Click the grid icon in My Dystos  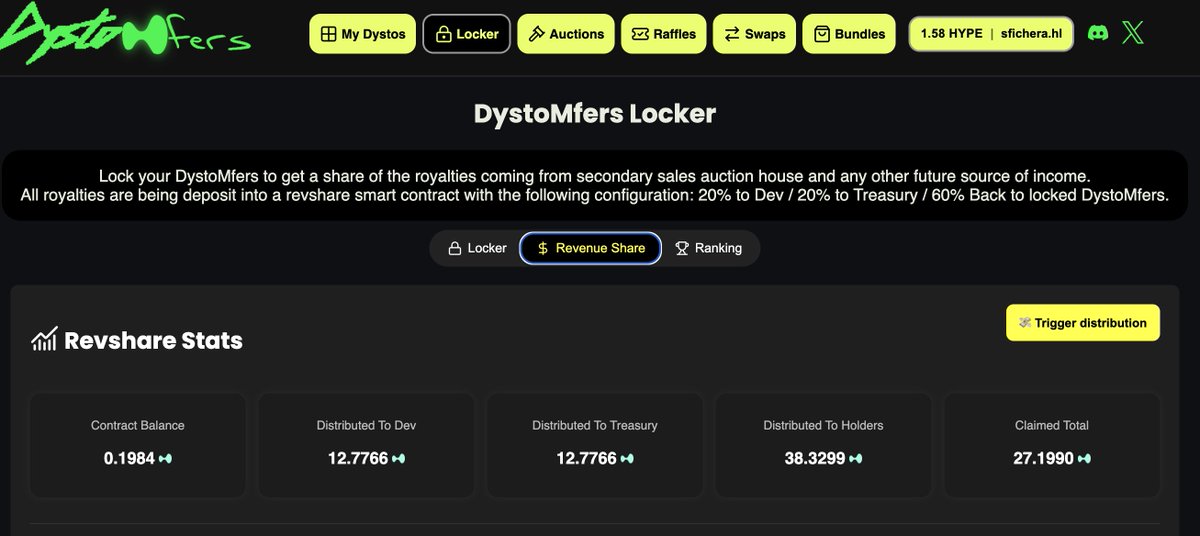click(328, 34)
